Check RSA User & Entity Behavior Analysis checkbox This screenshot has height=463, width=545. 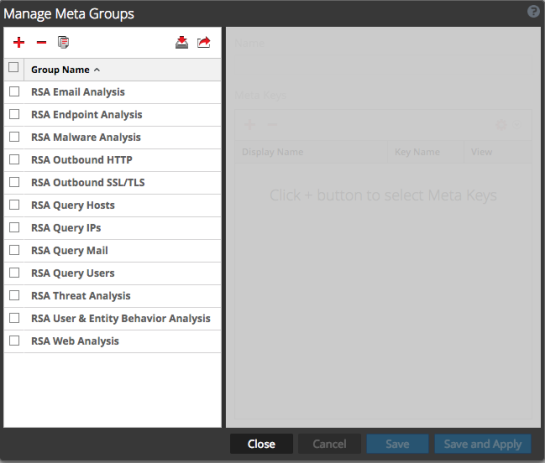[x=14, y=318]
